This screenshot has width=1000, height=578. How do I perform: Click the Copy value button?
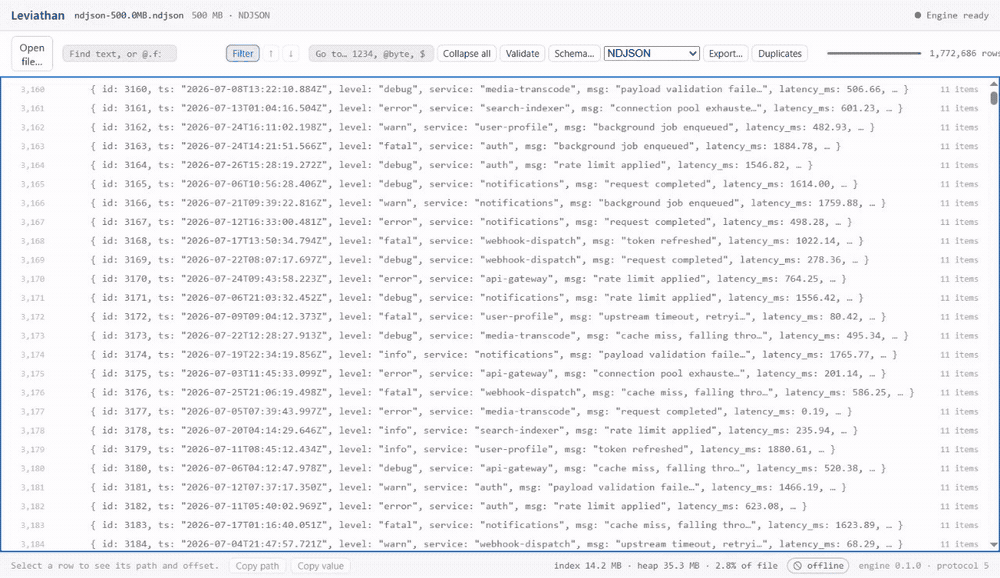(x=320, y=565)
